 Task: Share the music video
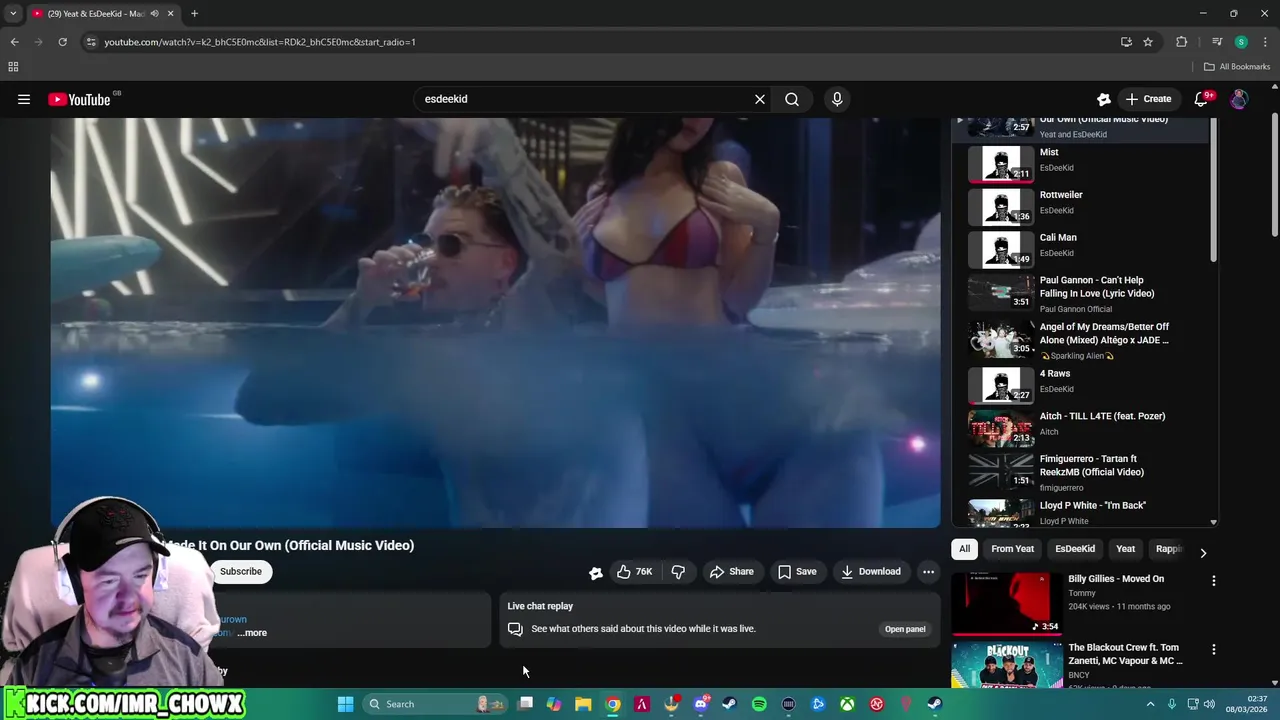pyautogui.click(x=731, y=572)
